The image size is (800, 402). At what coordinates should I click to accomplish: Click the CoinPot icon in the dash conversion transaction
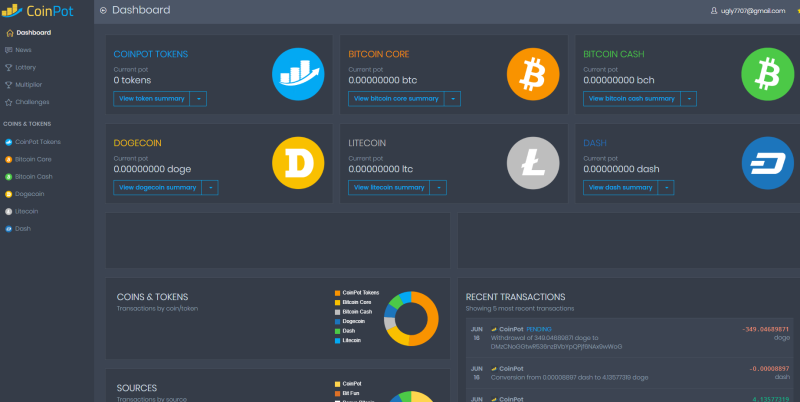494,369
